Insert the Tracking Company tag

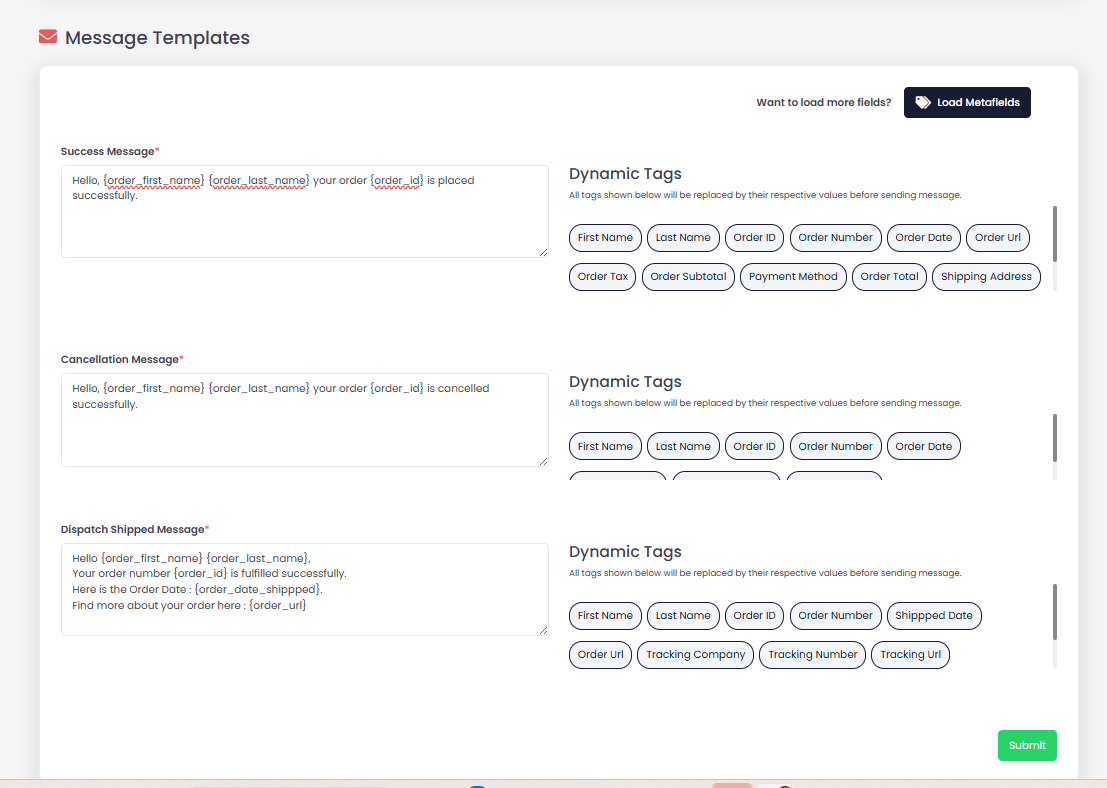coord(695,655)
